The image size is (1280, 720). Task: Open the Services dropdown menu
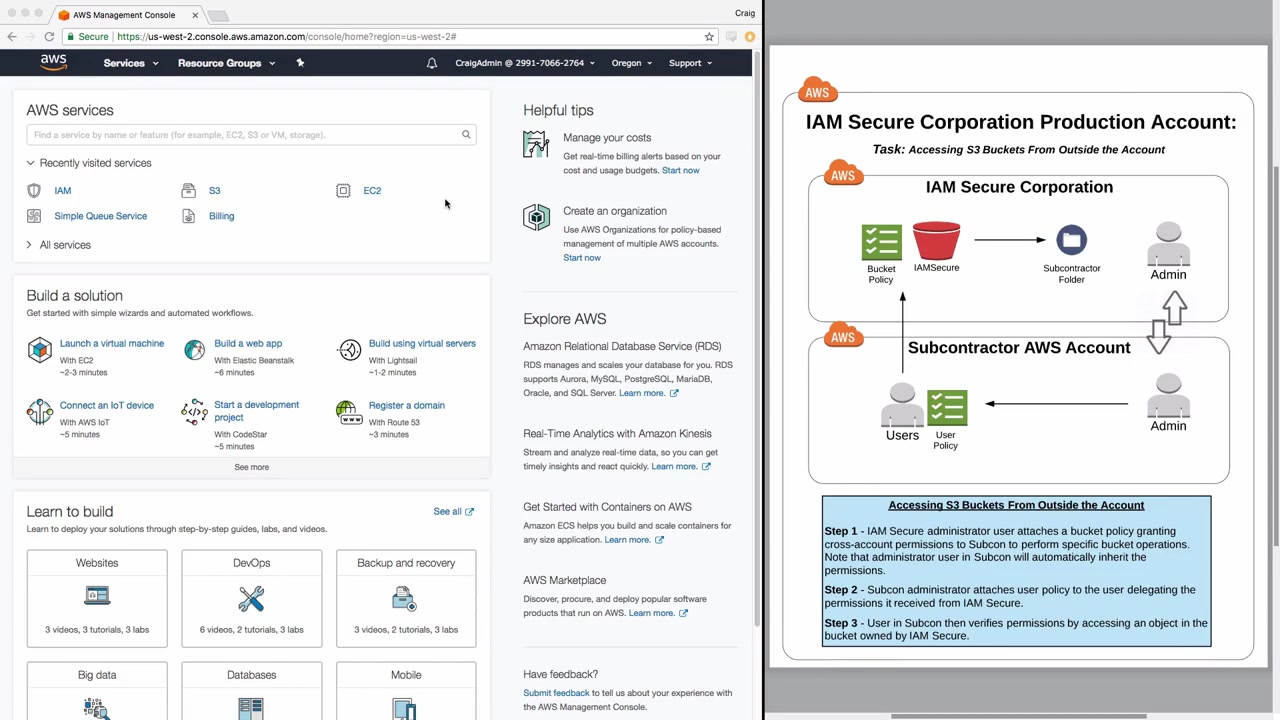click(x=131, y=63)
